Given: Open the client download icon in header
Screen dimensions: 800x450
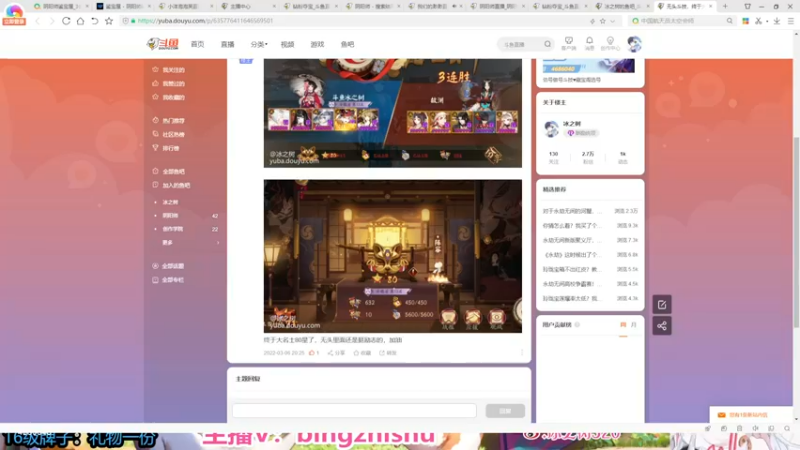Looking at the screenshot, I should coord(568,43).
